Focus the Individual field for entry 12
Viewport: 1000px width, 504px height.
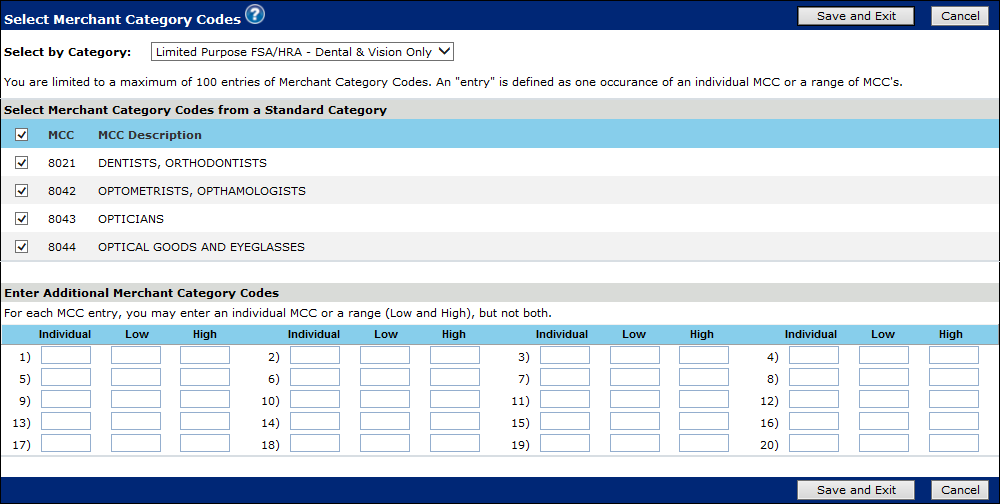click(814, 399)
